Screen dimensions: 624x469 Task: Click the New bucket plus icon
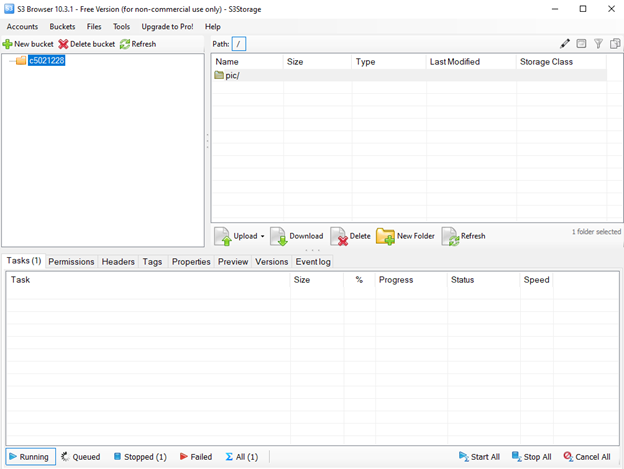(x=7, y=44)
